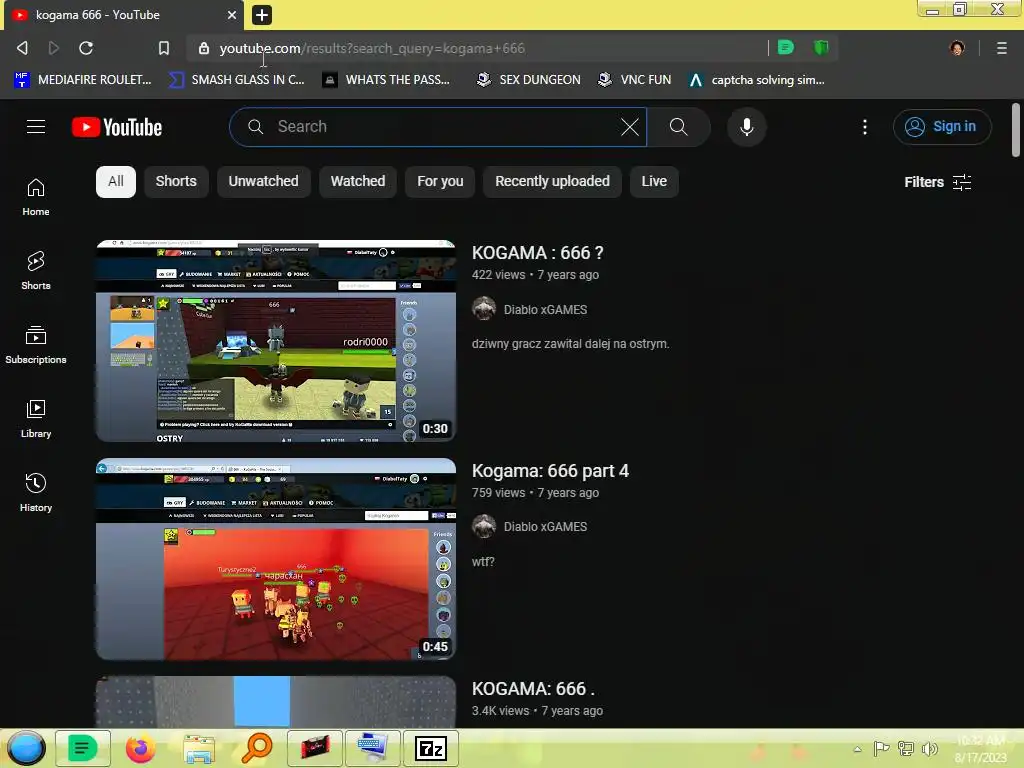The height and width of the screenshot is (768, 1024).
Task: Open Shorts in sidebar
Action: point(36,270)
